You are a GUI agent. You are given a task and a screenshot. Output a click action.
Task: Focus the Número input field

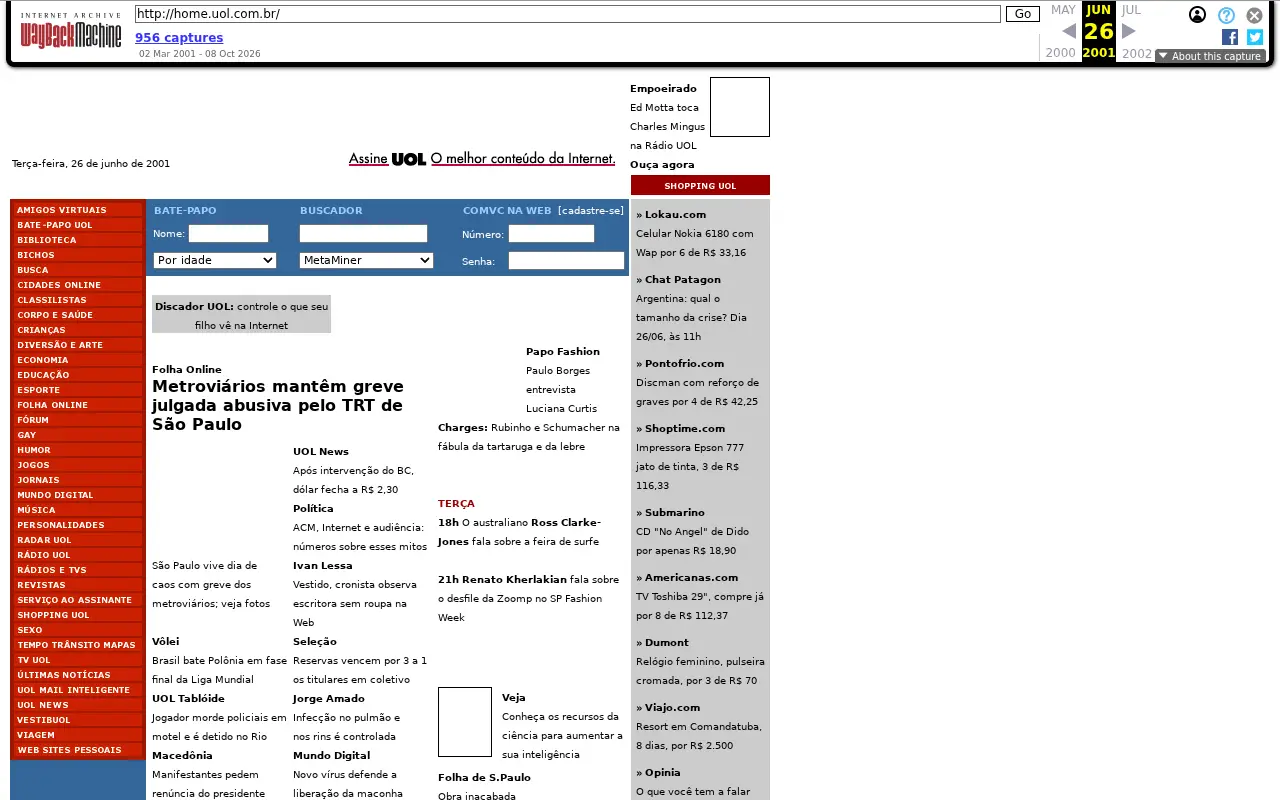pyautogui.click(x=551, y=234)
